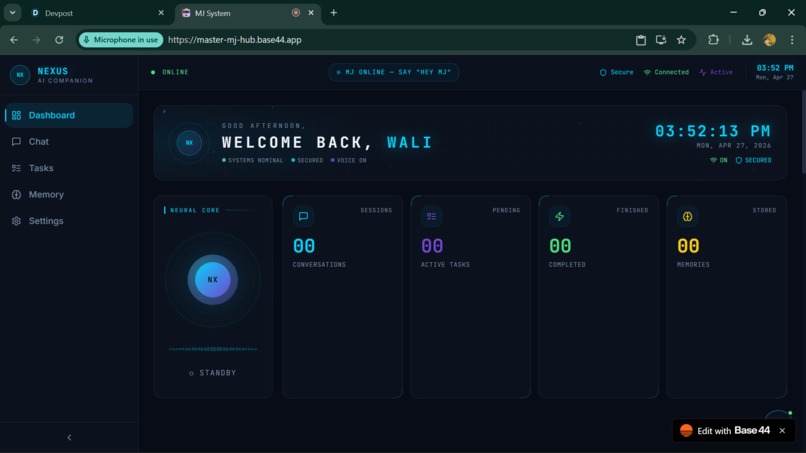Close the MJ System tab
Viewport: 806px width, 453px height.
(311, 13)
